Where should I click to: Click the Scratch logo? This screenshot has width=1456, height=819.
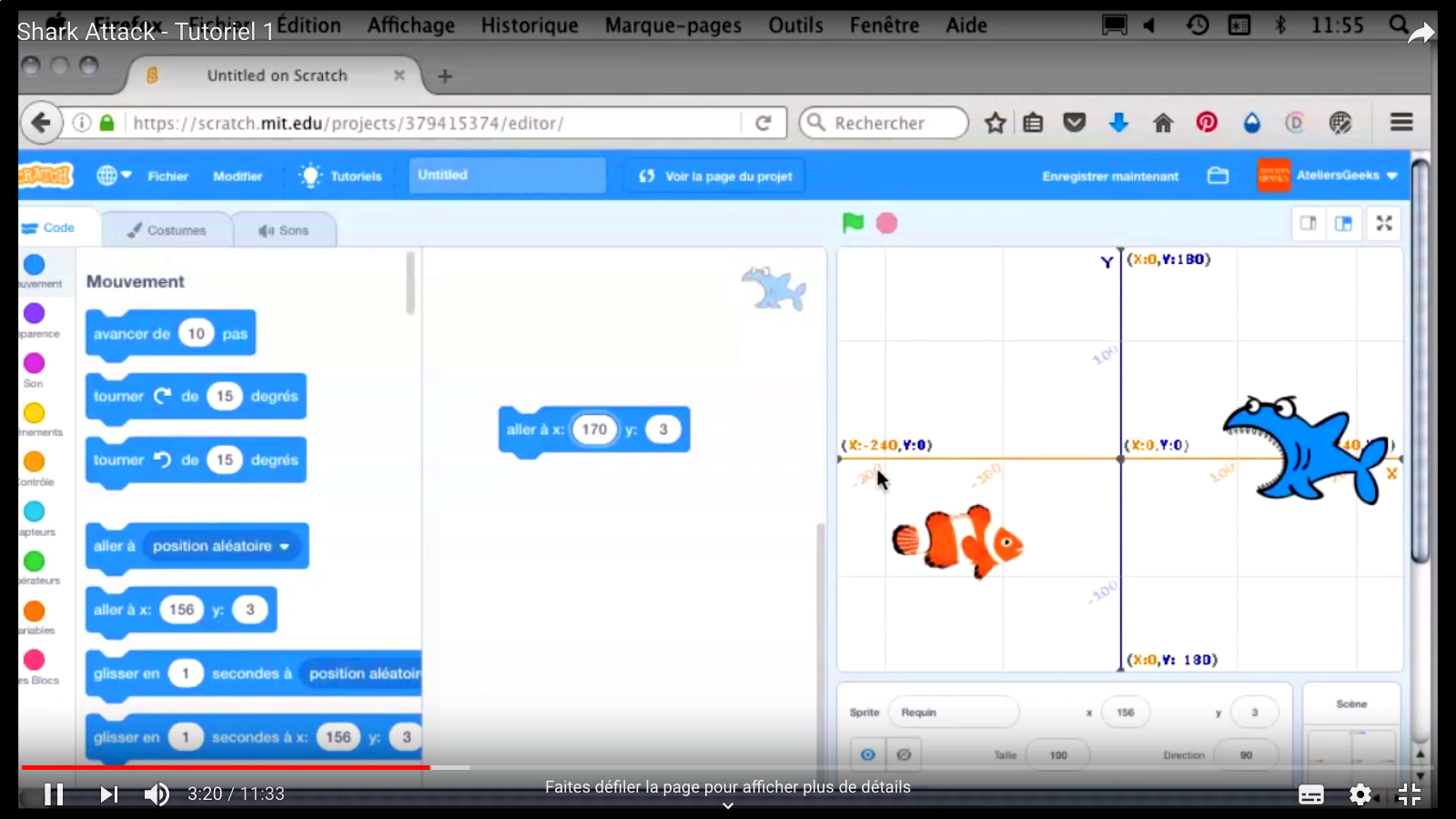point(45,175)
